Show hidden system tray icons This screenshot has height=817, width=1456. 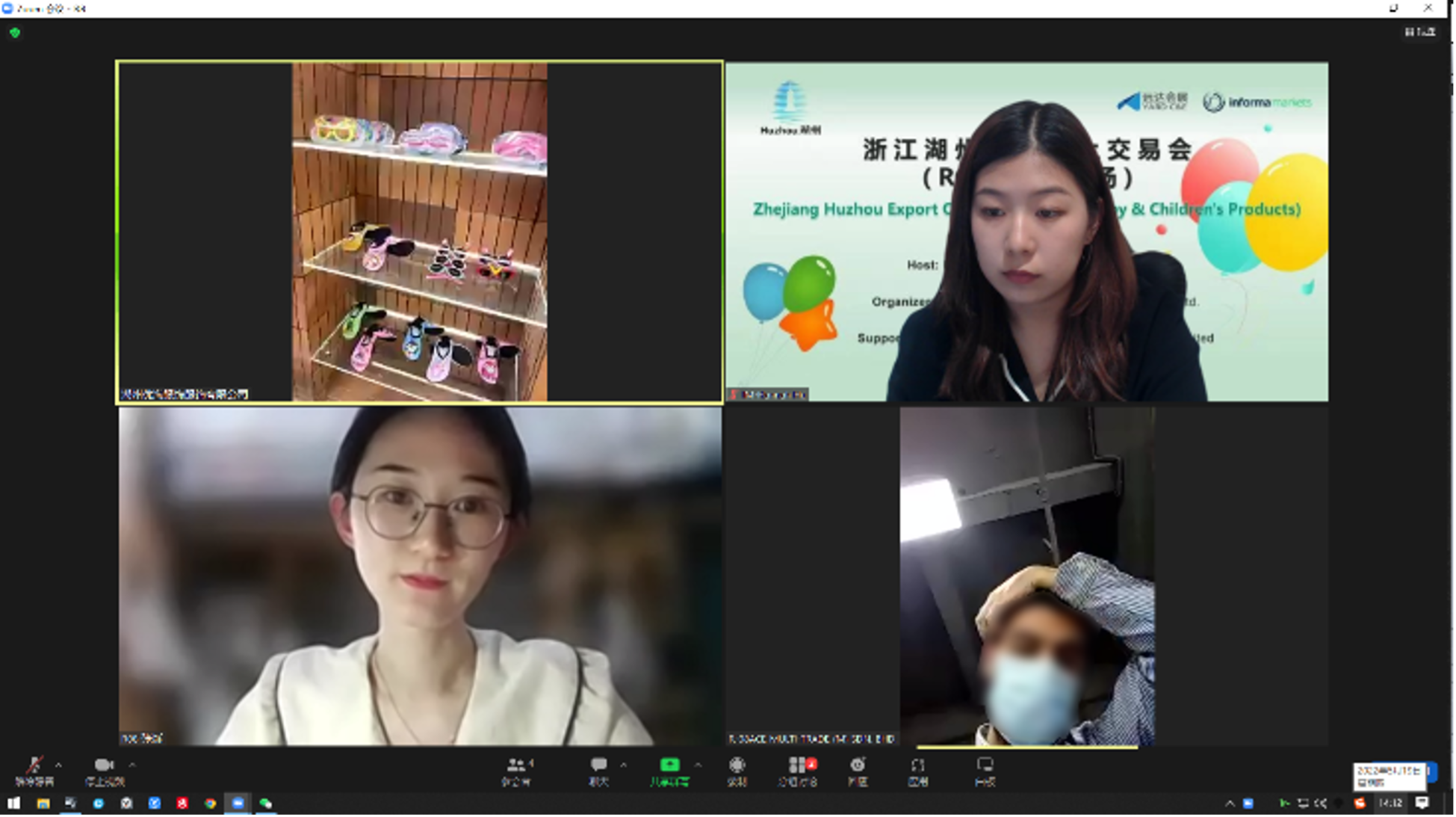coord(1230,804)
